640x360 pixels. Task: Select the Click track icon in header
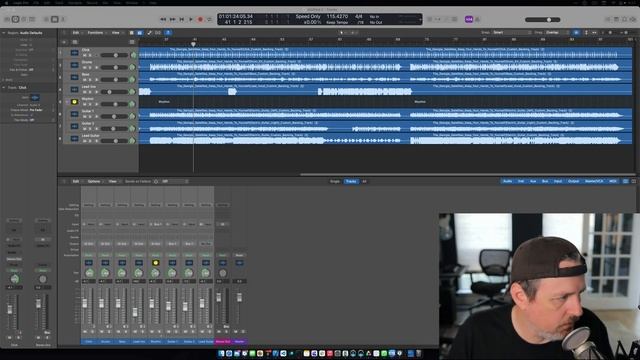tap(74, 53)
